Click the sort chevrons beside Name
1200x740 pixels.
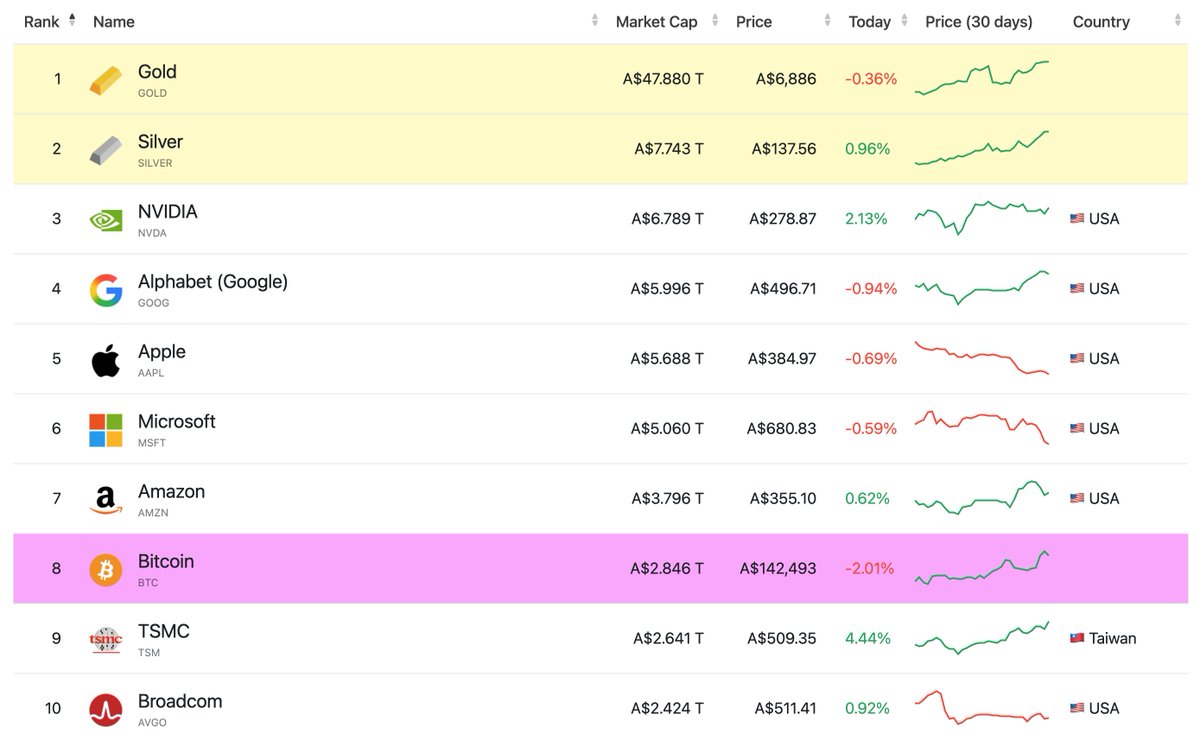tap(597, 20)
